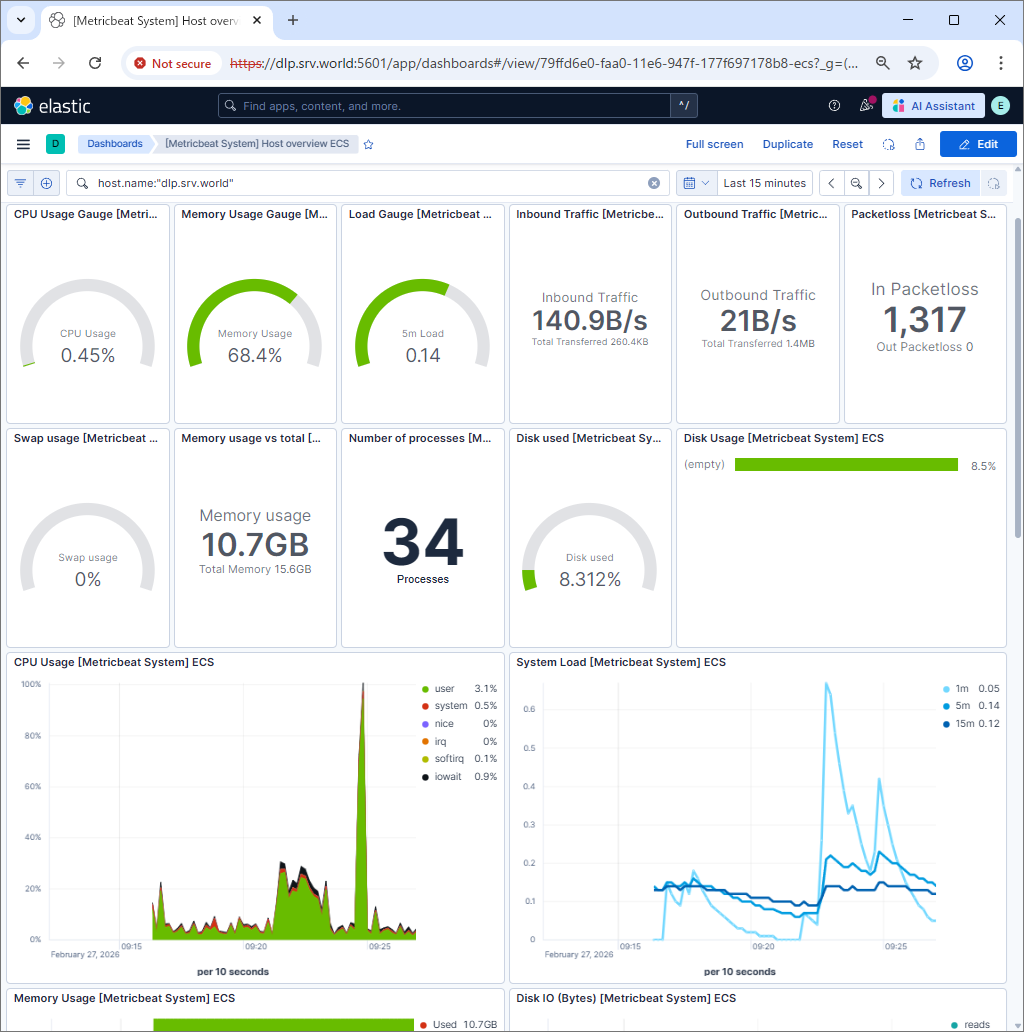Click the Dashboards breadcrumb

tap(115, 143)
